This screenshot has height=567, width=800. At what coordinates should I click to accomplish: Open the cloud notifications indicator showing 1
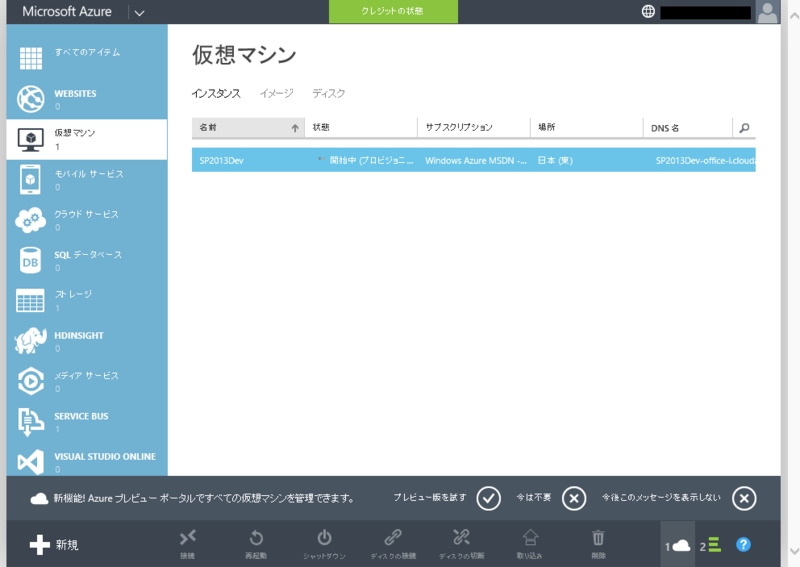[678, 546]
